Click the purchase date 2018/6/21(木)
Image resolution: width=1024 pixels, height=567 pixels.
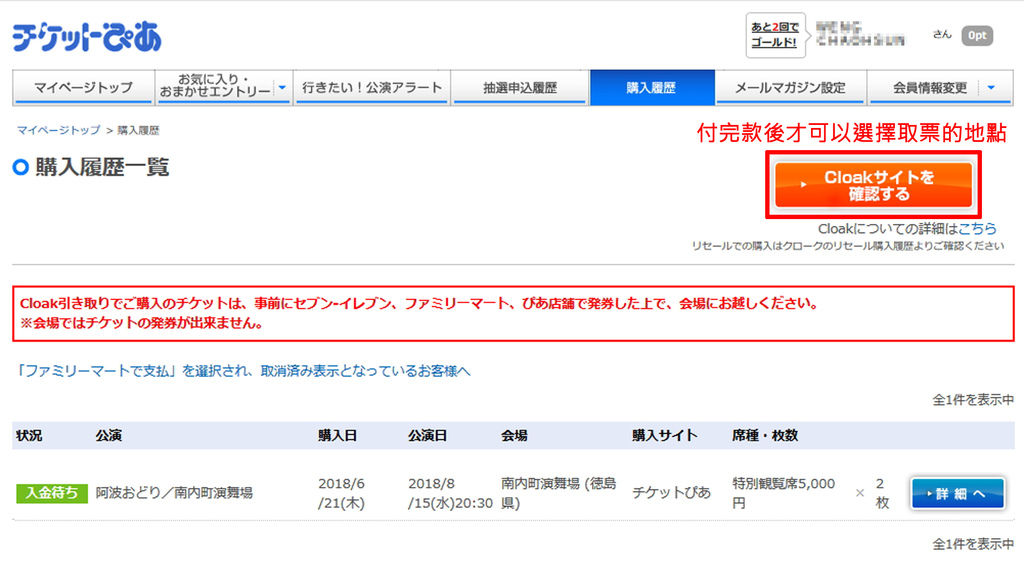(342, 493)
